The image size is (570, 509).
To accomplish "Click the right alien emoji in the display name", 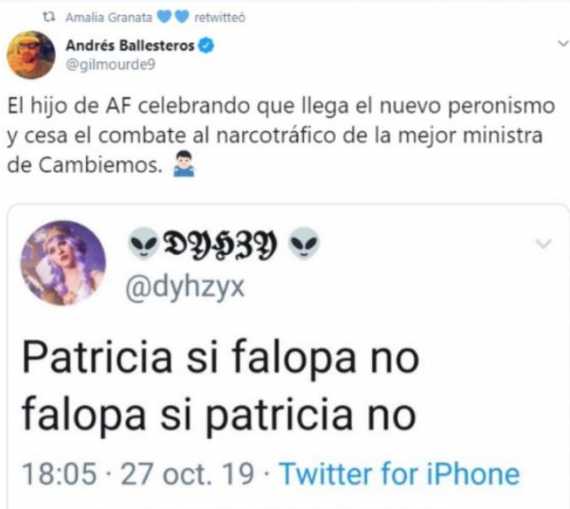I will click(x=304, y=243).
